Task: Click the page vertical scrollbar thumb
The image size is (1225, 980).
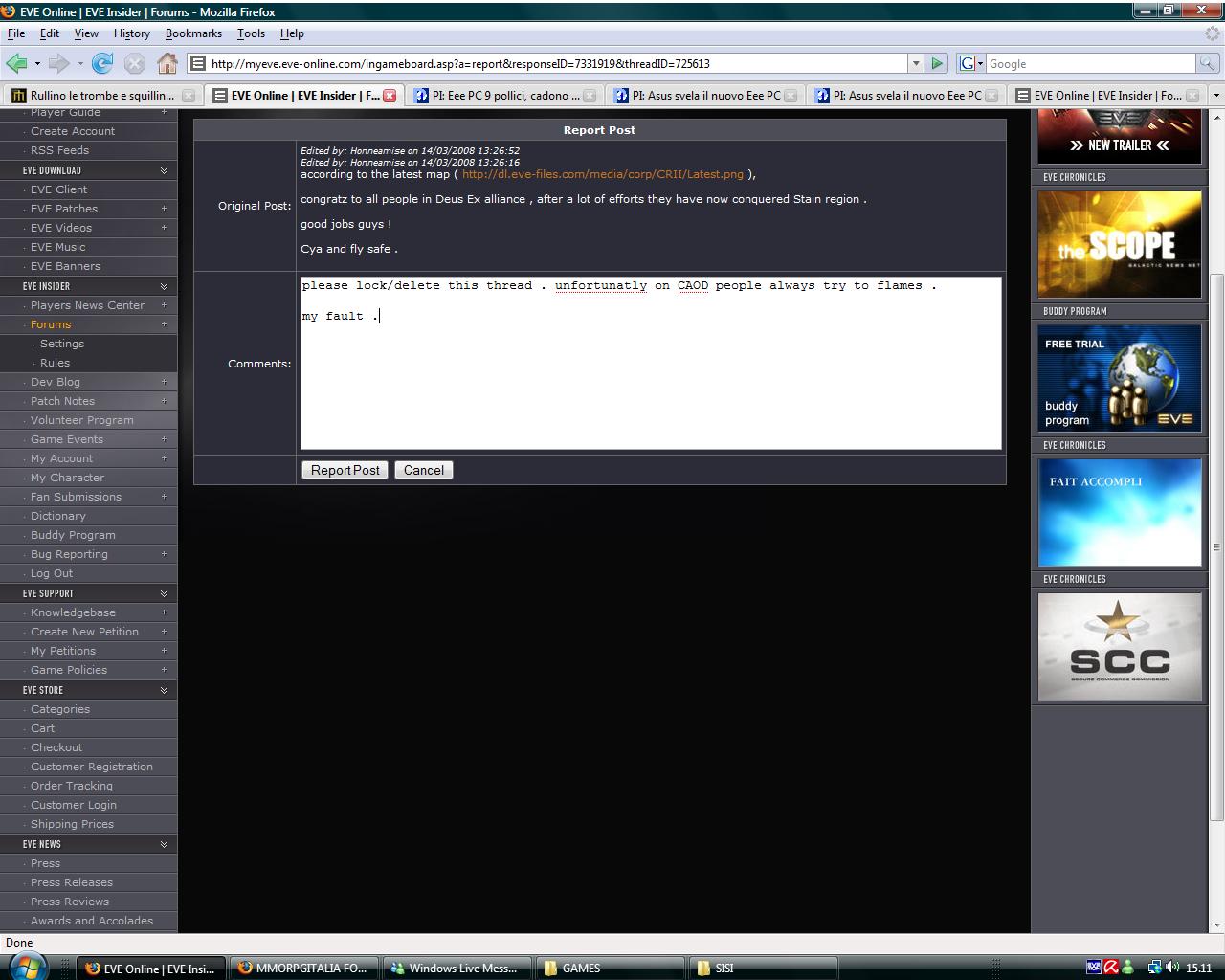Action: [1216, 547]
